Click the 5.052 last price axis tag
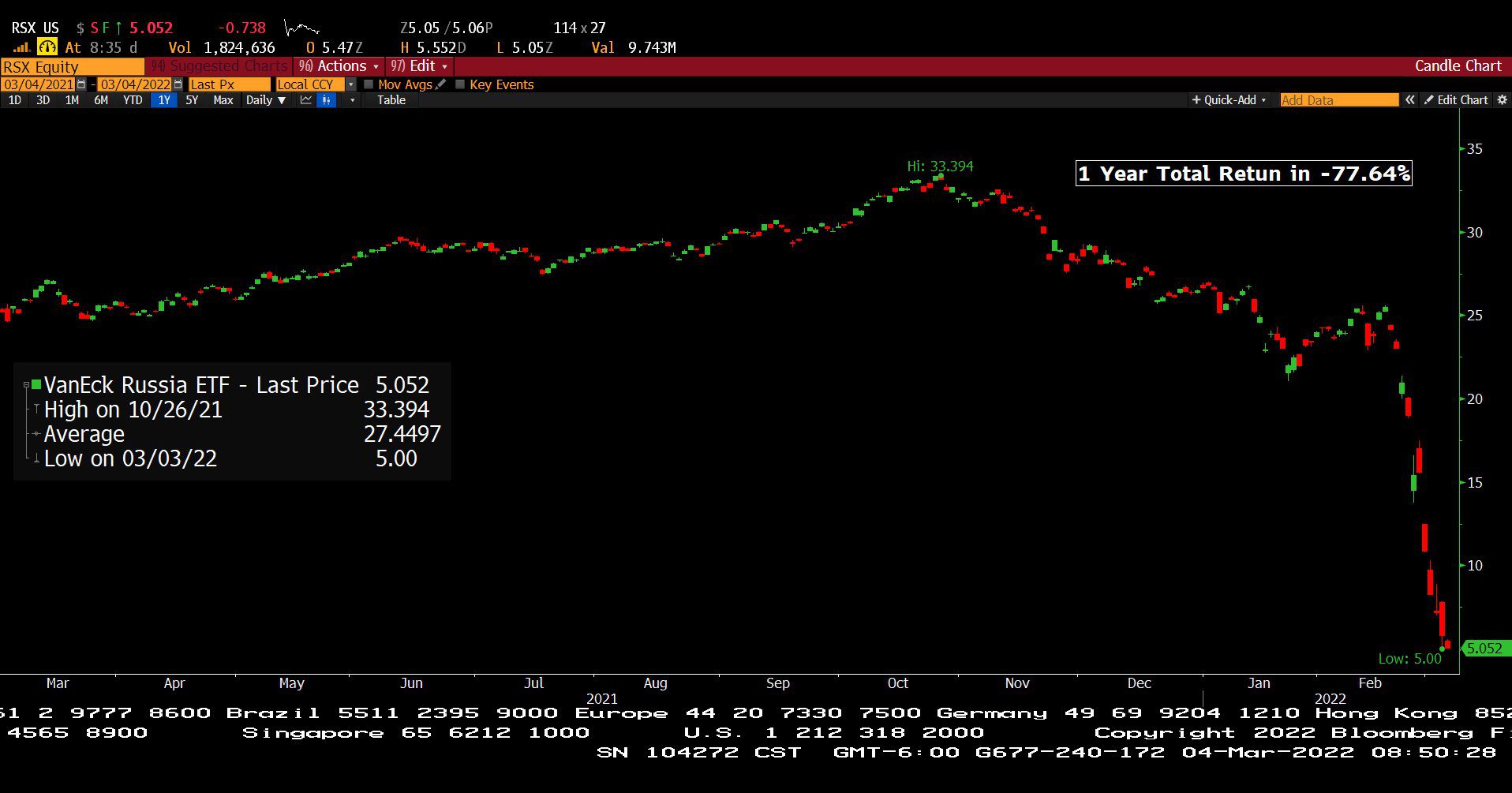1512x793 pixels. 1486,649
